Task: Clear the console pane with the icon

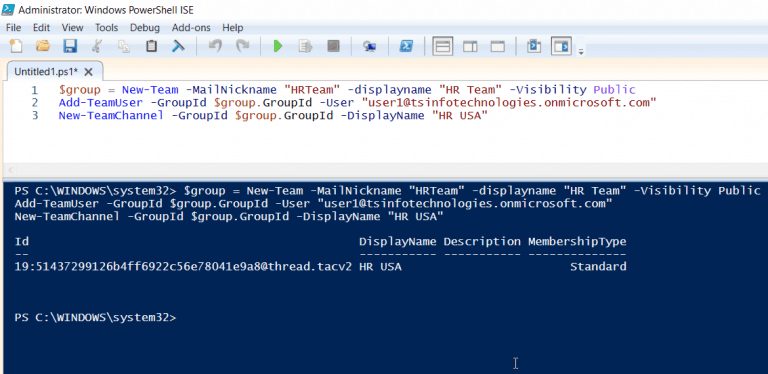Action: click(x=178, y=47)
